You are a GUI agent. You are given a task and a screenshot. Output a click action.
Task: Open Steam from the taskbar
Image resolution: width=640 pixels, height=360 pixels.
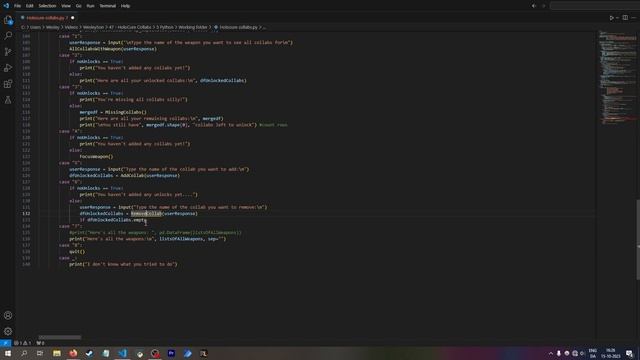pyautogui.click(x=89, y=353)
